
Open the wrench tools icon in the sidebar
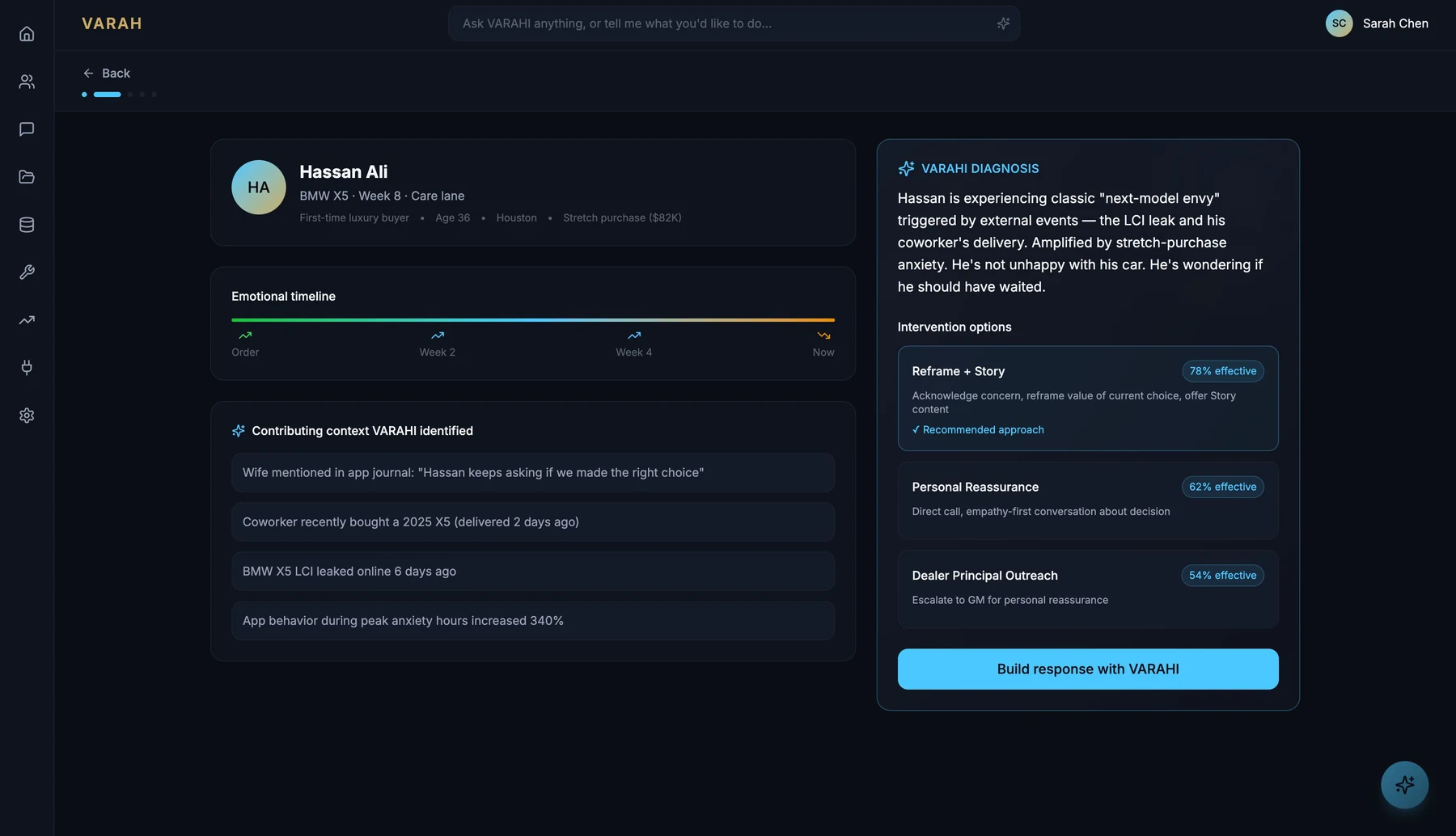(27, 272)
